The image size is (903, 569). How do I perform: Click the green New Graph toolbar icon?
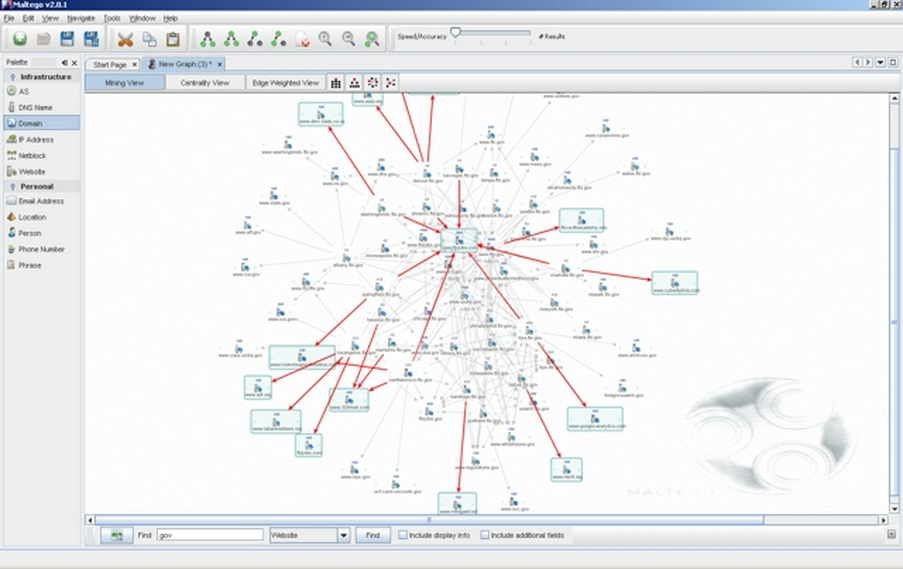pyautogui.click(x=20, y=39)
